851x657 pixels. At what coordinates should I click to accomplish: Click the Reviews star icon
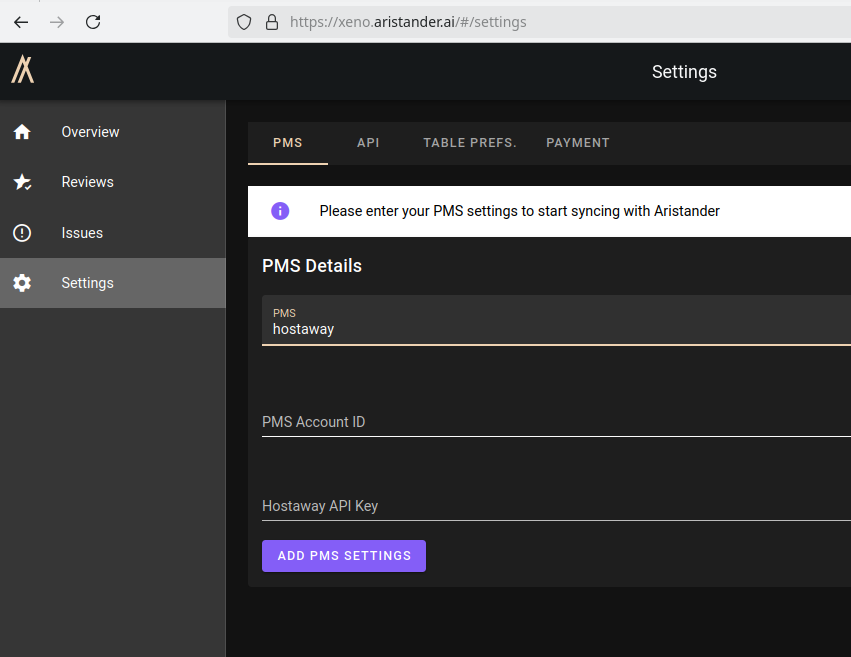(22, 182)
